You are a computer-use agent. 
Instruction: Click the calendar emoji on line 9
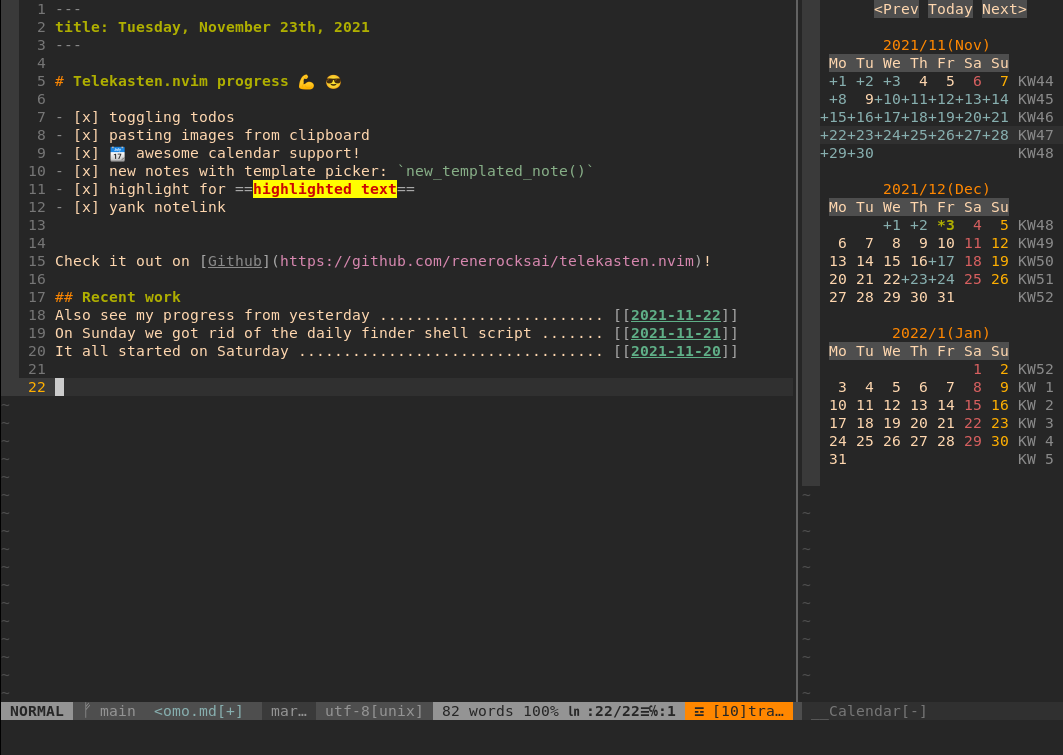coord(117,153)
